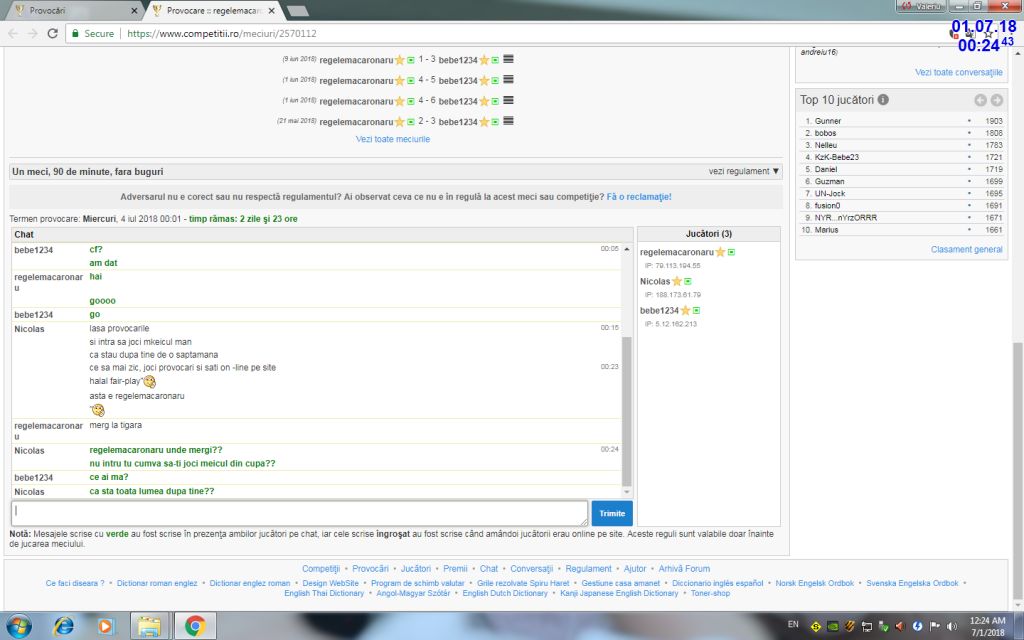Go to next page of Top 10 players
This screenshot has width=1024, height=640.
pos(996,100)
